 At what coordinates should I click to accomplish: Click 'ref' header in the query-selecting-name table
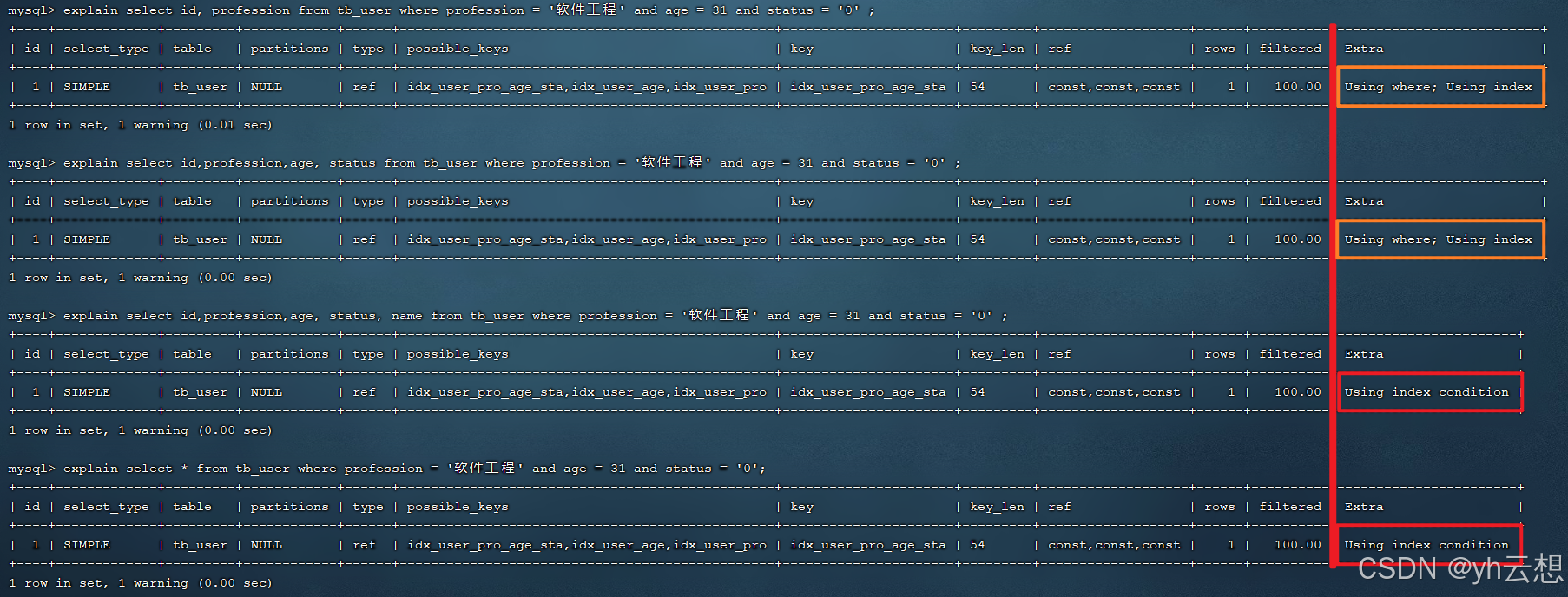point(1059,354)
